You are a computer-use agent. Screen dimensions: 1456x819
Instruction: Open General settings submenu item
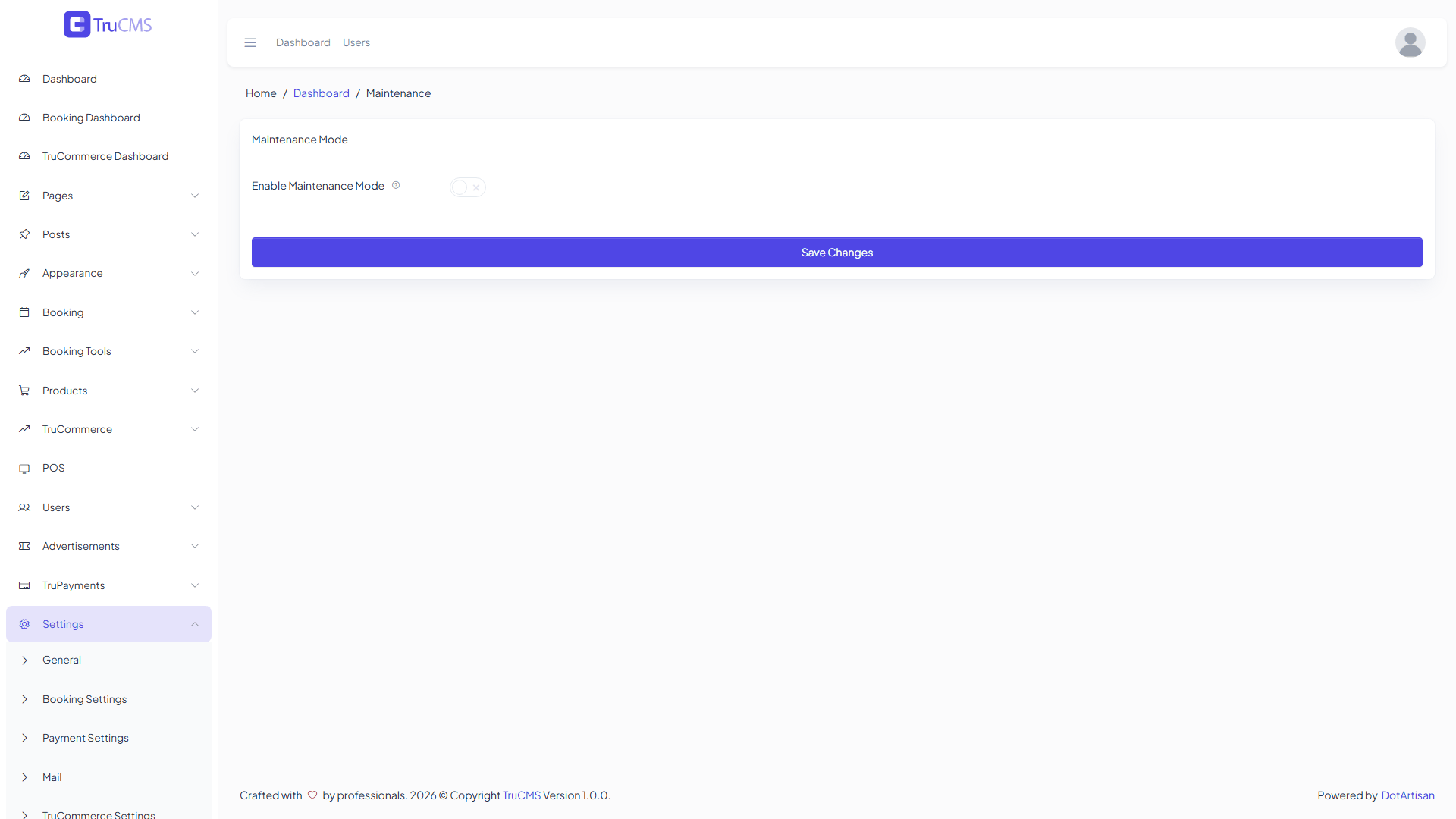coord(108,660)
